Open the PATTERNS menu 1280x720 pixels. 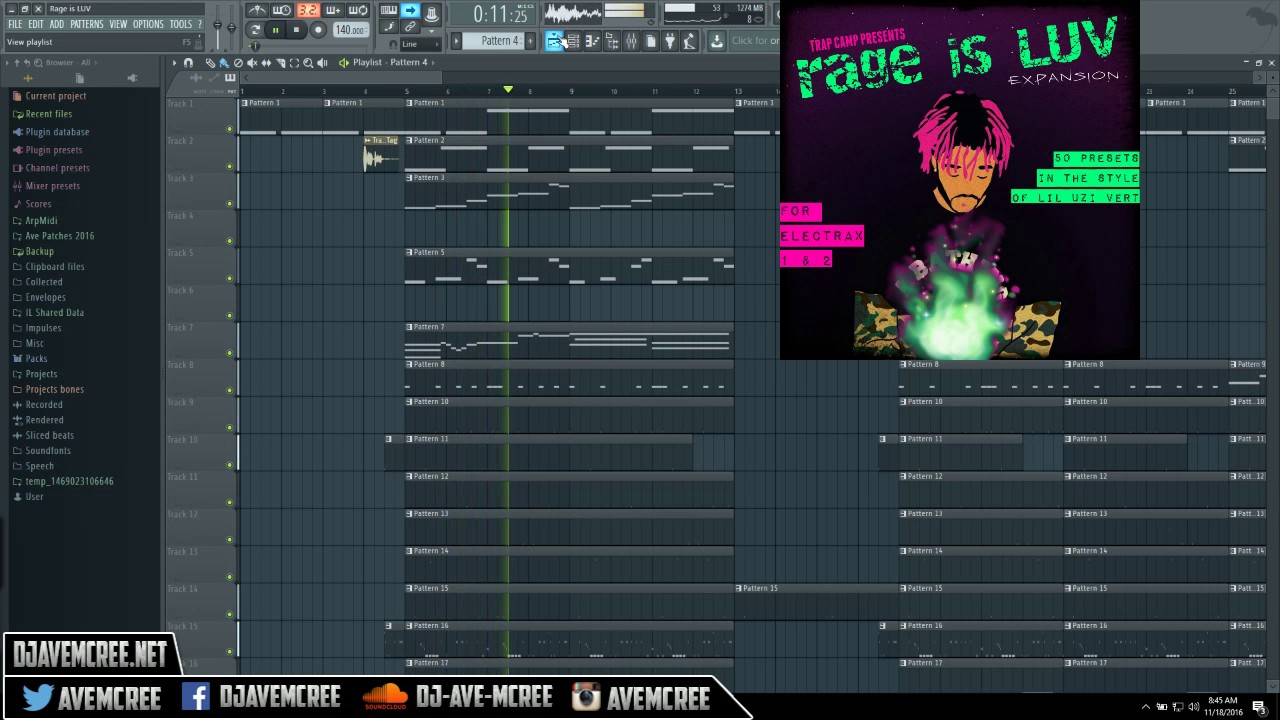click(86, 23)
